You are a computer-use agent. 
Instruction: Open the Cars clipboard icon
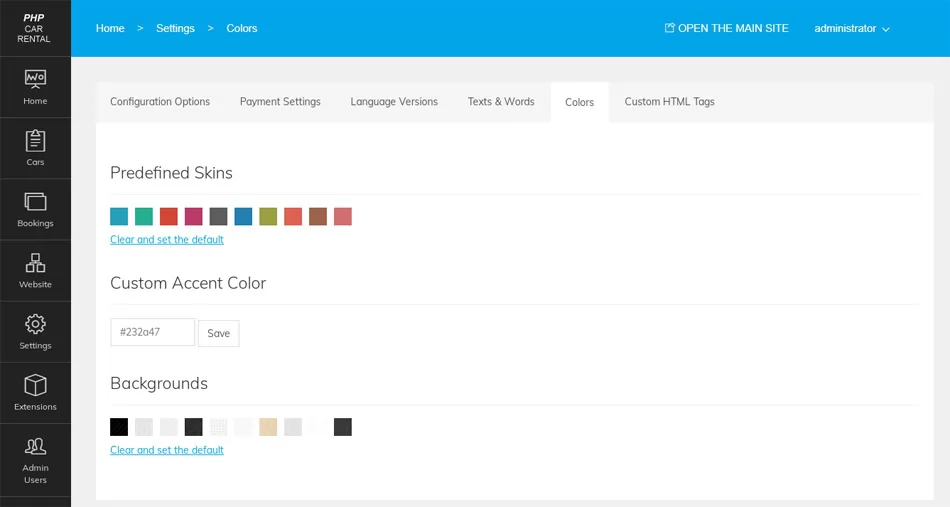(35, 141)
